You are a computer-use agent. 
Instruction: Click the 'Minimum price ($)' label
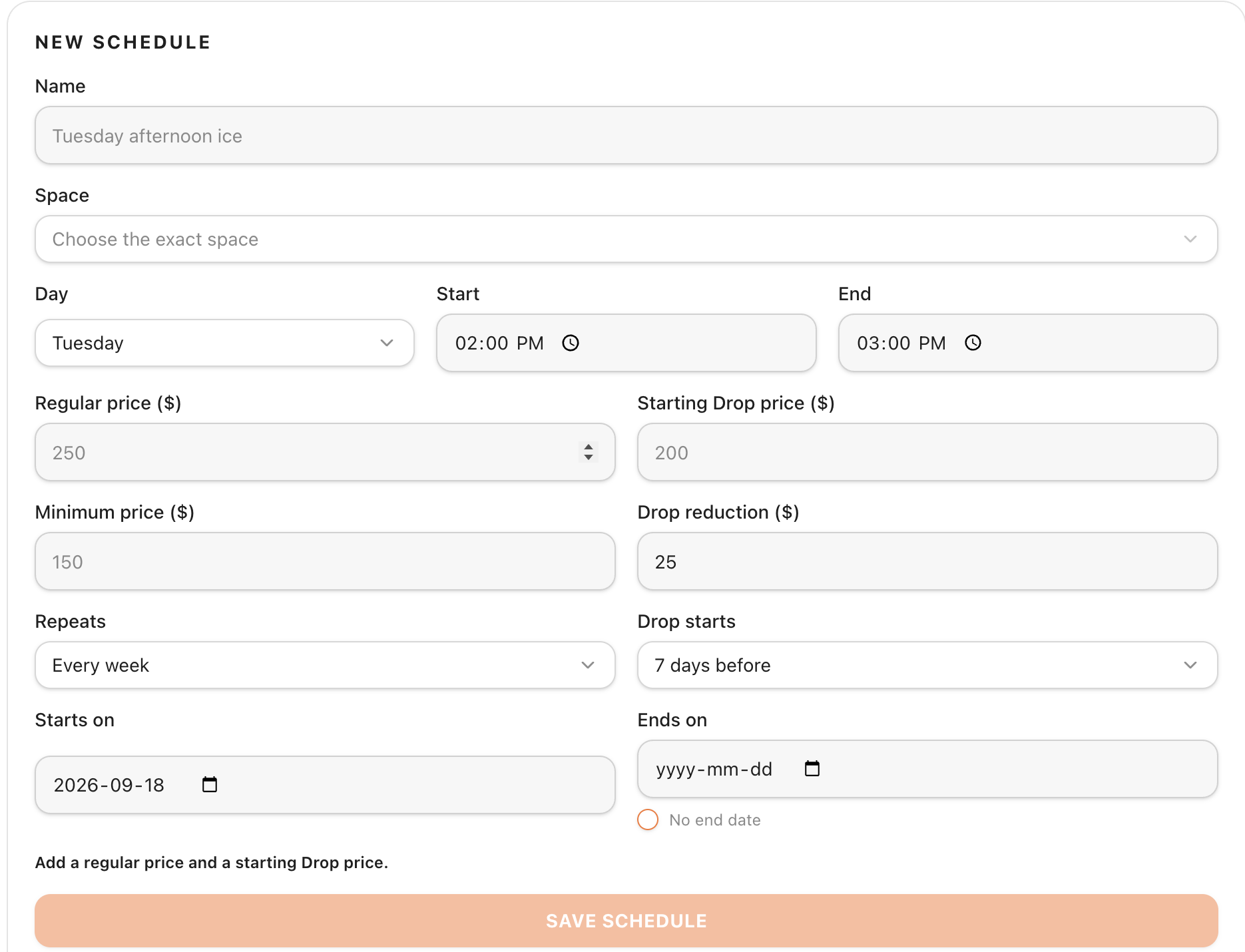115,513
